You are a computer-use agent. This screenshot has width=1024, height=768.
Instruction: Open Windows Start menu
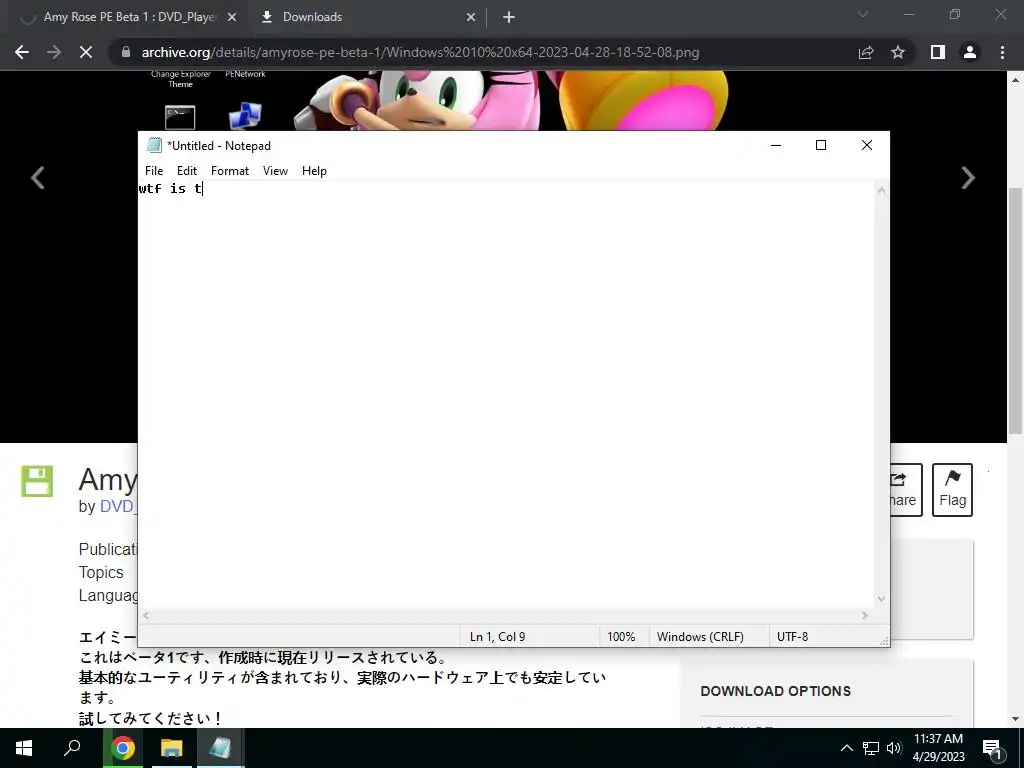[24, 748]
